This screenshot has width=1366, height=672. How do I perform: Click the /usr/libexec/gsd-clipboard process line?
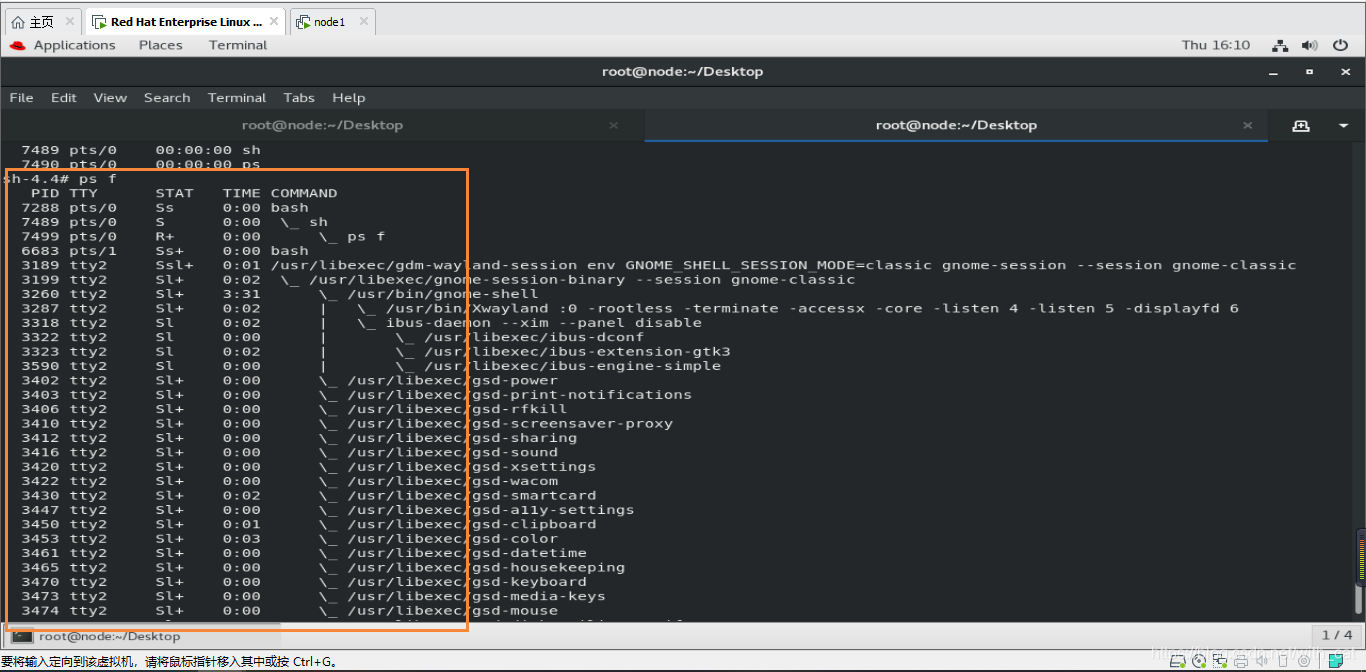click(308, 524)
